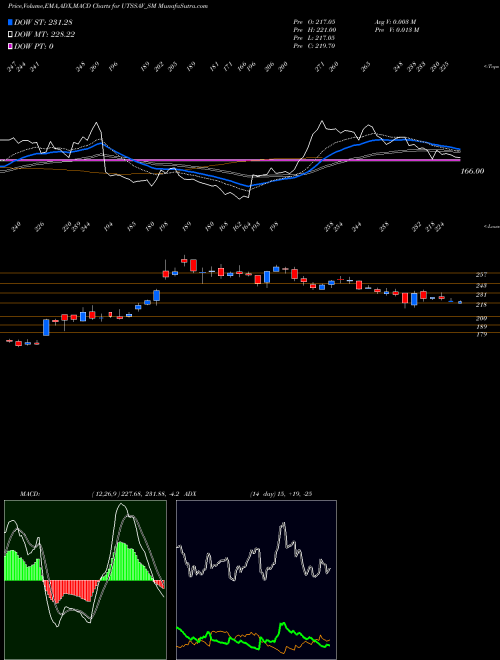Image resolution: width=500 pixels, height=660 pixels.
Task: Click the 'Pre V: 0.013 M' value
Action: [x=396, y=30]
